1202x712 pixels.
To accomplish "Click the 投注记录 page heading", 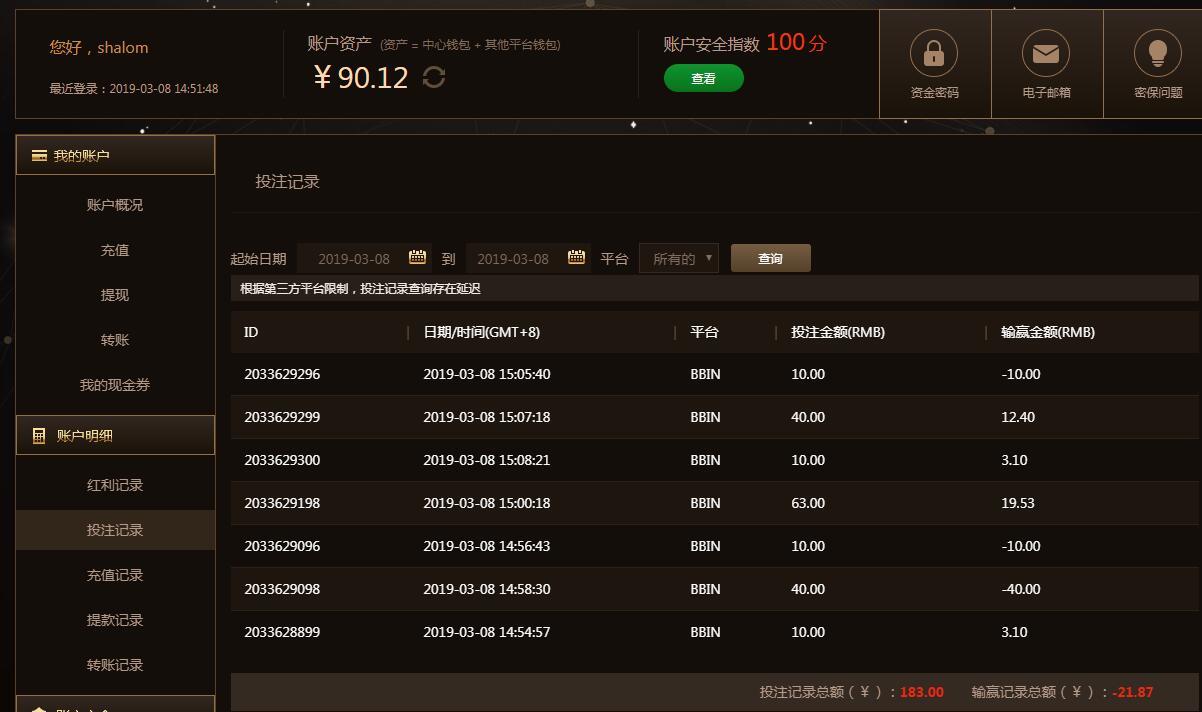I will tap(287, 182).
